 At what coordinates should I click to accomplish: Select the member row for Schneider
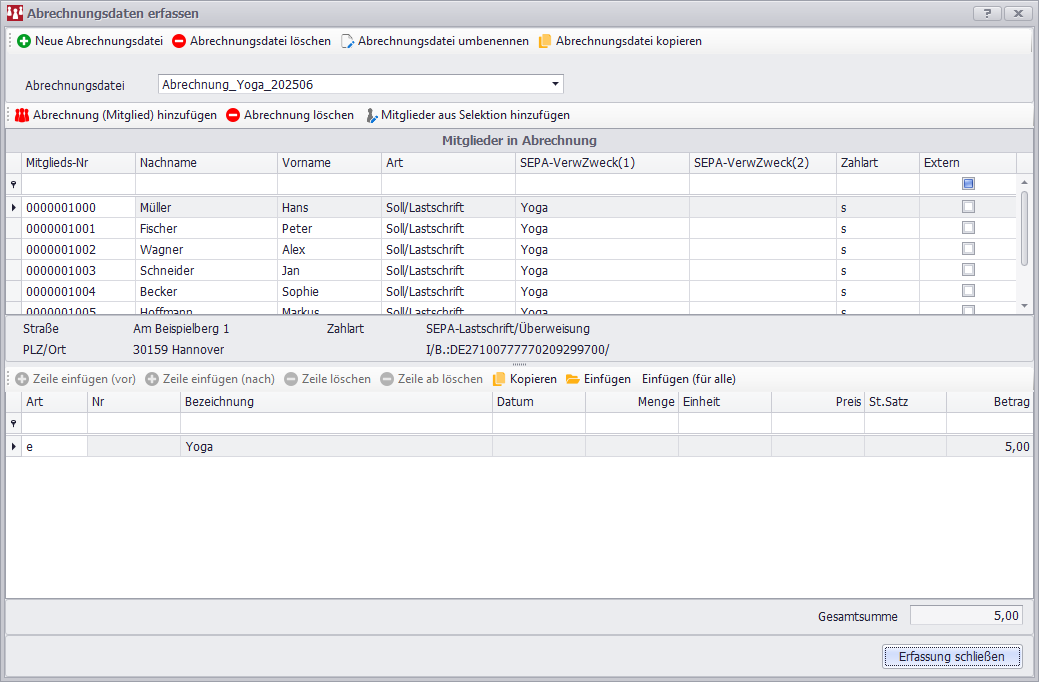pyautogui.click(x=168, y=270)
